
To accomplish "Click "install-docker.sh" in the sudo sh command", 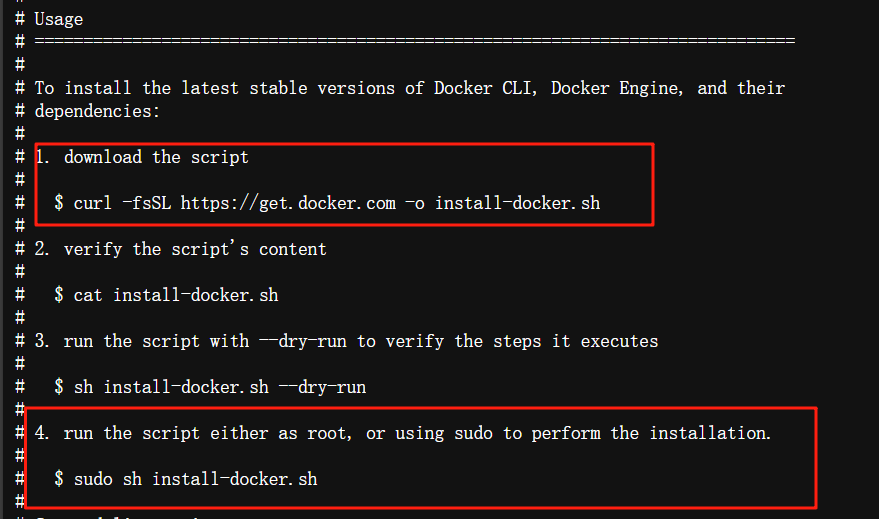I will click(234, 479).
